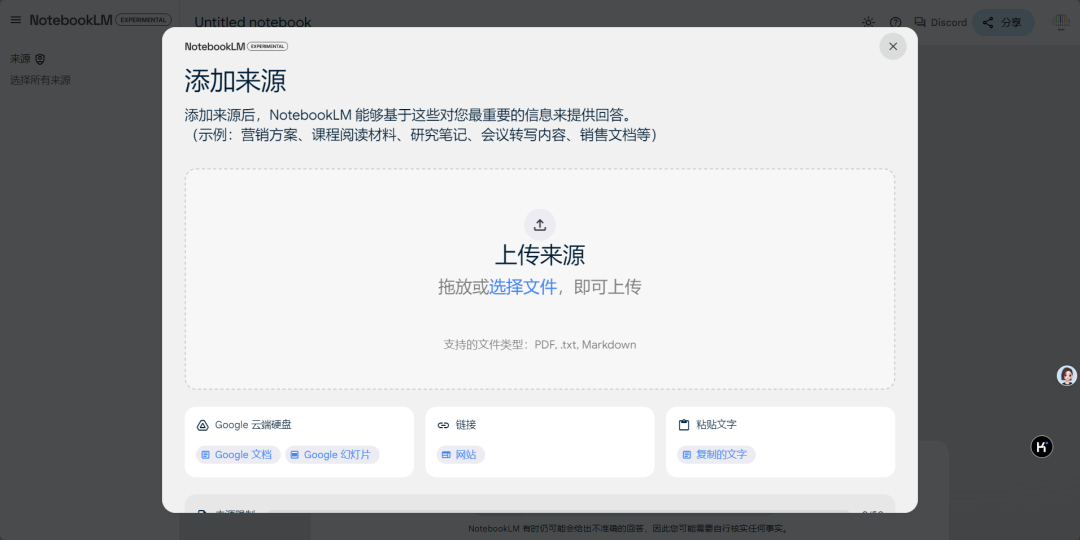Click the 选择文件 link to browse files
1080x540 pixels.
pyautogui.click(x=523, y=287)
